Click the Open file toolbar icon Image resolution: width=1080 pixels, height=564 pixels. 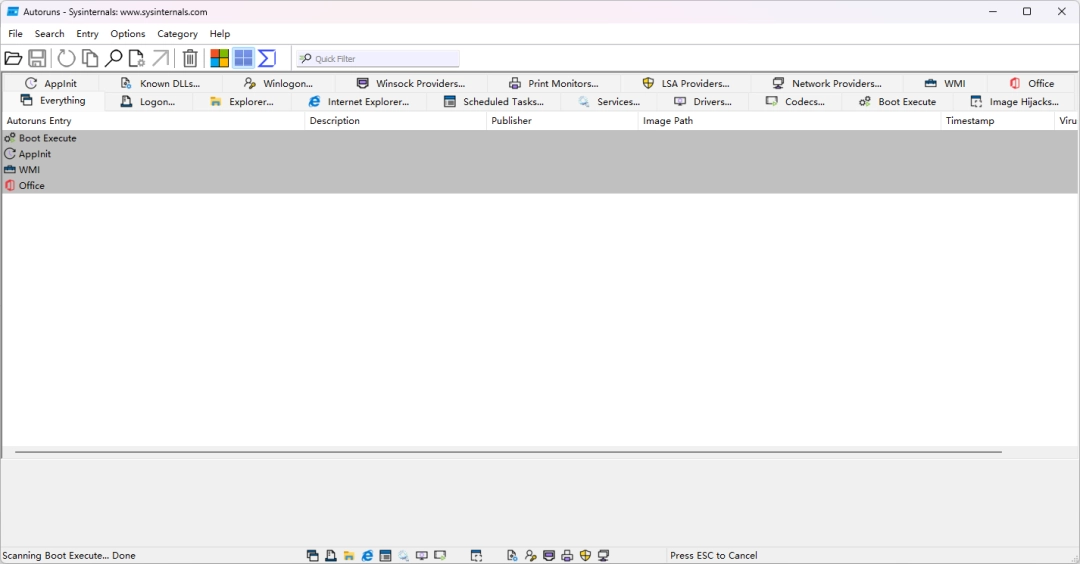tap(13, 59)
